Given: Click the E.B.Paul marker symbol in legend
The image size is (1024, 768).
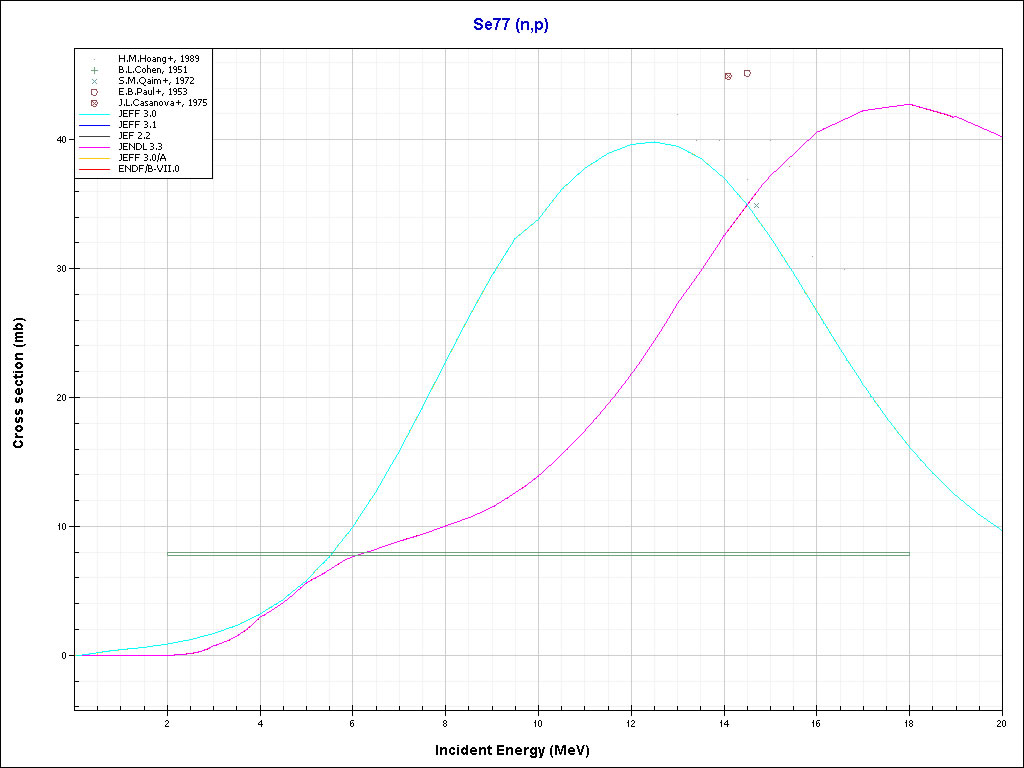Looking at the screenshot, I should click(x=93, y=92).
